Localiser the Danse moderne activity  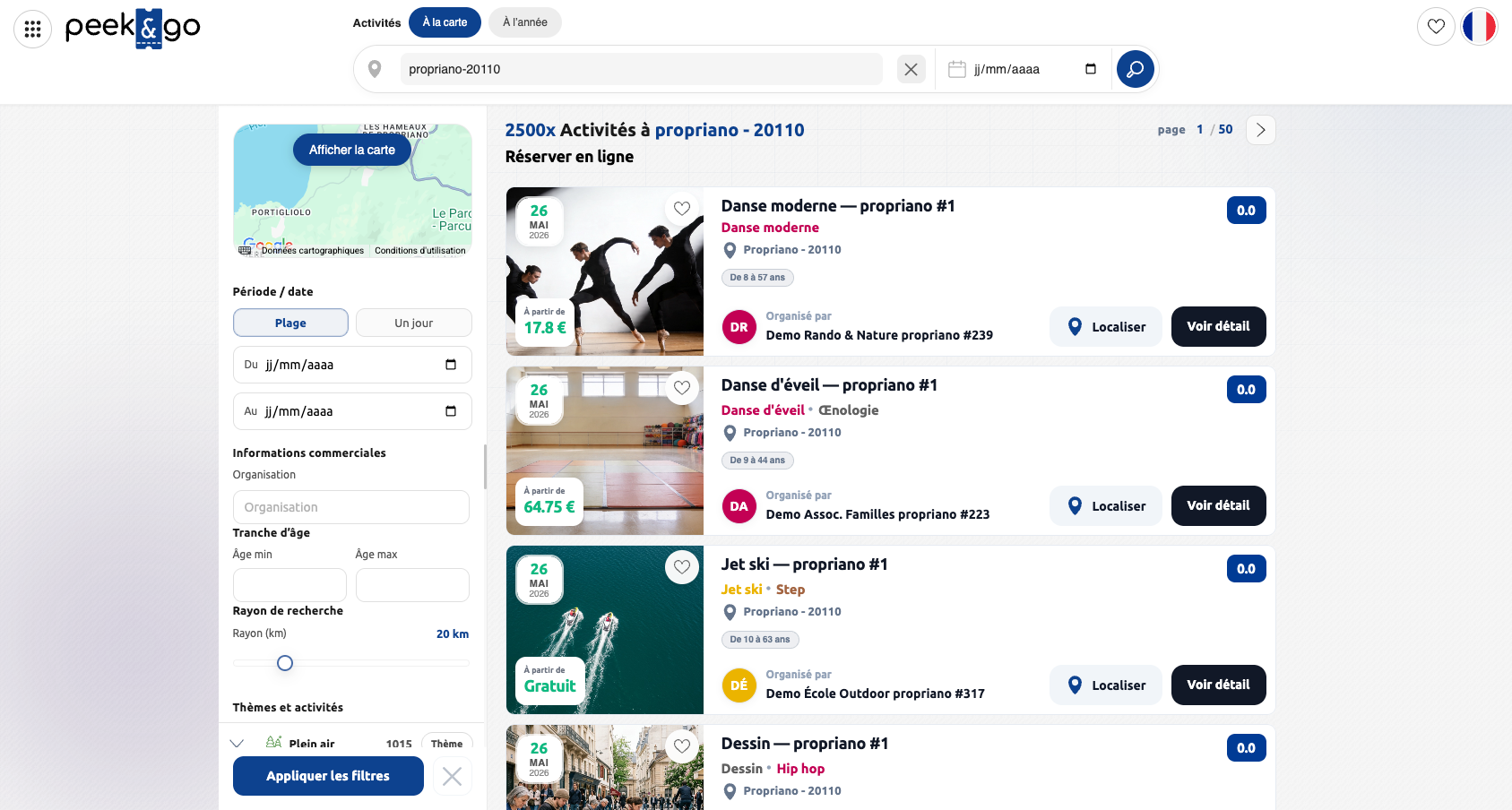click(1106, 327)
